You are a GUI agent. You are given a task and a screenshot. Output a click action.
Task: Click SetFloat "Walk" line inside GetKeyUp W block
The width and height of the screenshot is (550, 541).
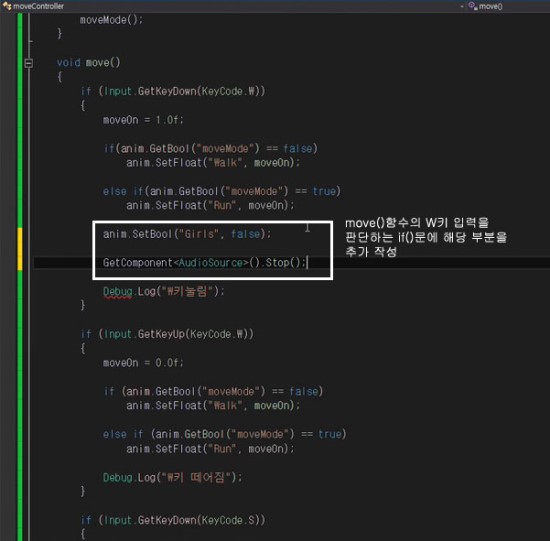point(213,406)
